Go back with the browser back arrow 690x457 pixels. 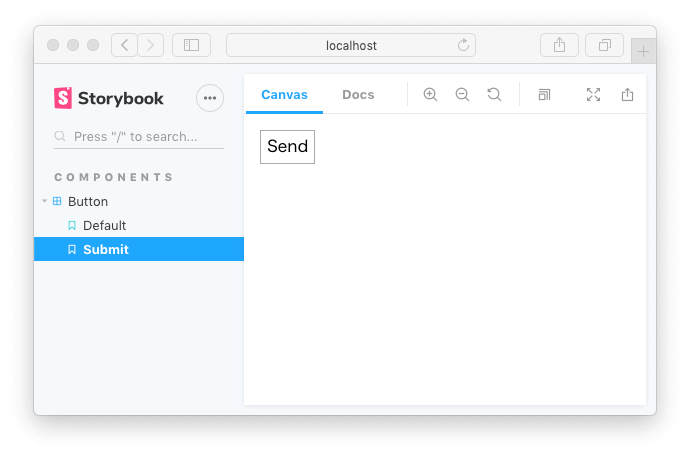[x=125, y=45]
